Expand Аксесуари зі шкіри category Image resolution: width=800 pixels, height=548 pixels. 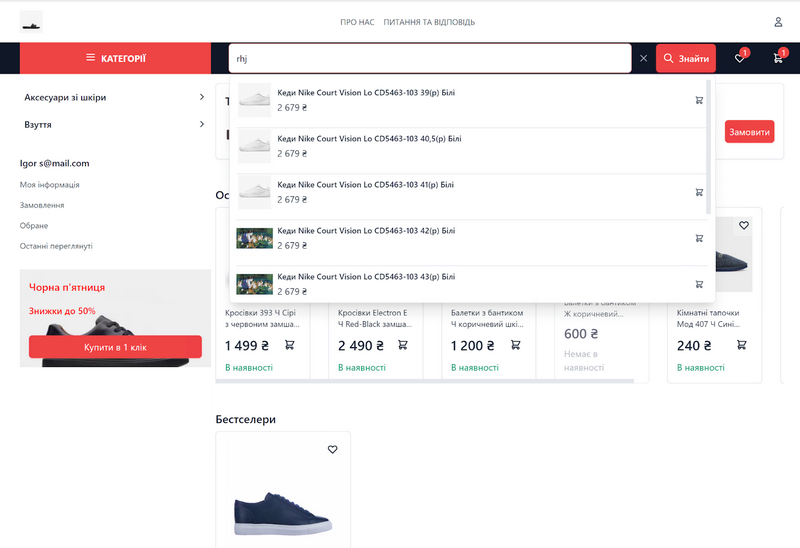tap(114, 97)
